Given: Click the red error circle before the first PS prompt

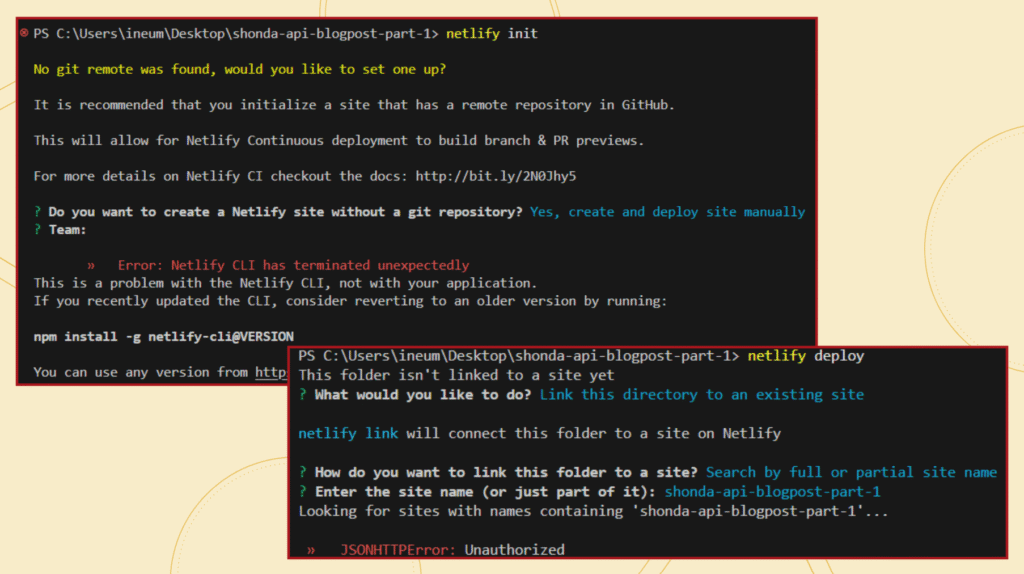Looking at the screenshot, I should coord(24,33).
